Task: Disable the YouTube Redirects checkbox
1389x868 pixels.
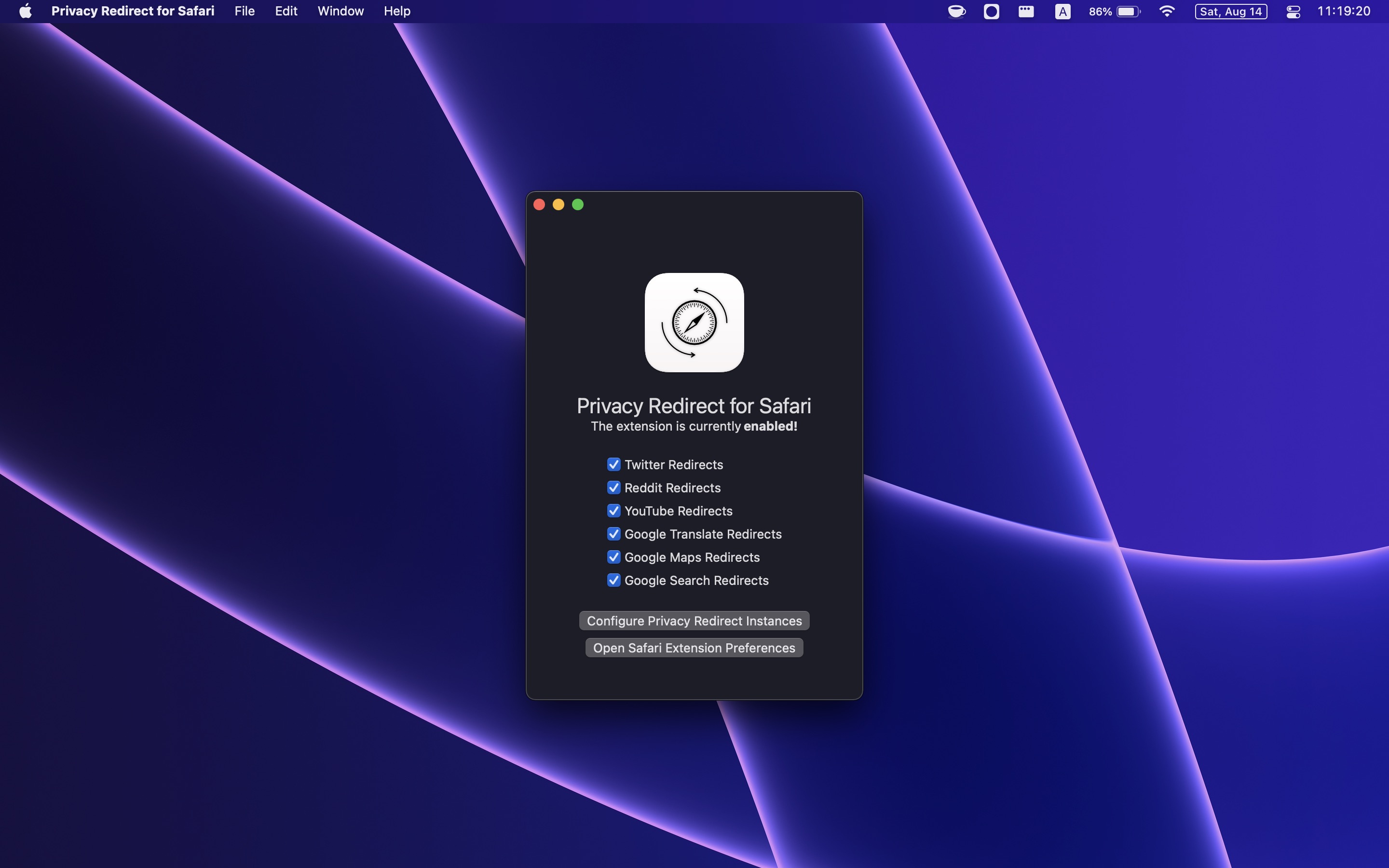Action: 613,511
